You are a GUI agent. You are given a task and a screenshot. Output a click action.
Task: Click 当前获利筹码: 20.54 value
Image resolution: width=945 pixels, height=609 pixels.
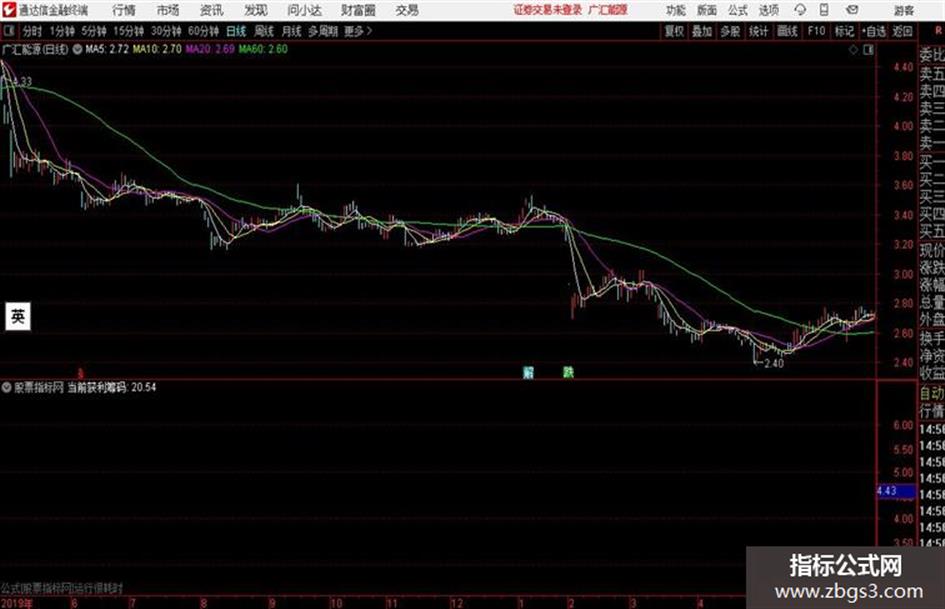pyautogui.click(x=111, y=387)
